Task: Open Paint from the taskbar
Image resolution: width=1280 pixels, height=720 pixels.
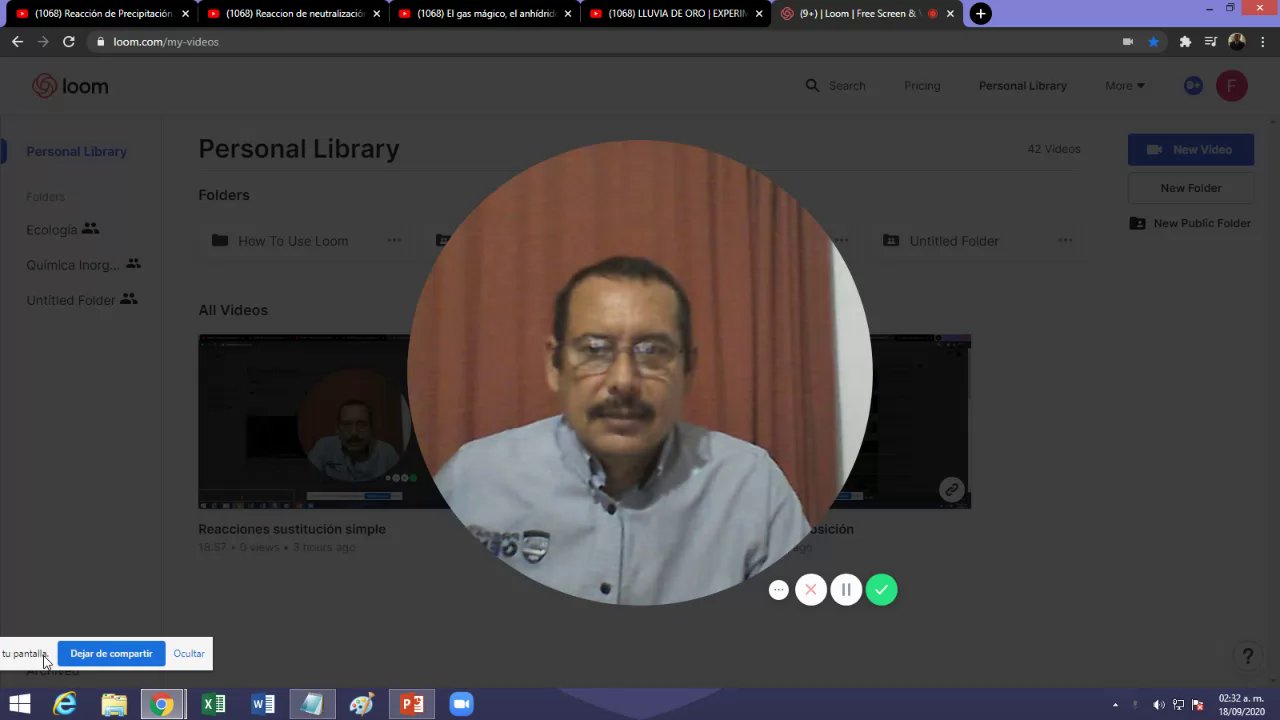Action: (362, 704)
